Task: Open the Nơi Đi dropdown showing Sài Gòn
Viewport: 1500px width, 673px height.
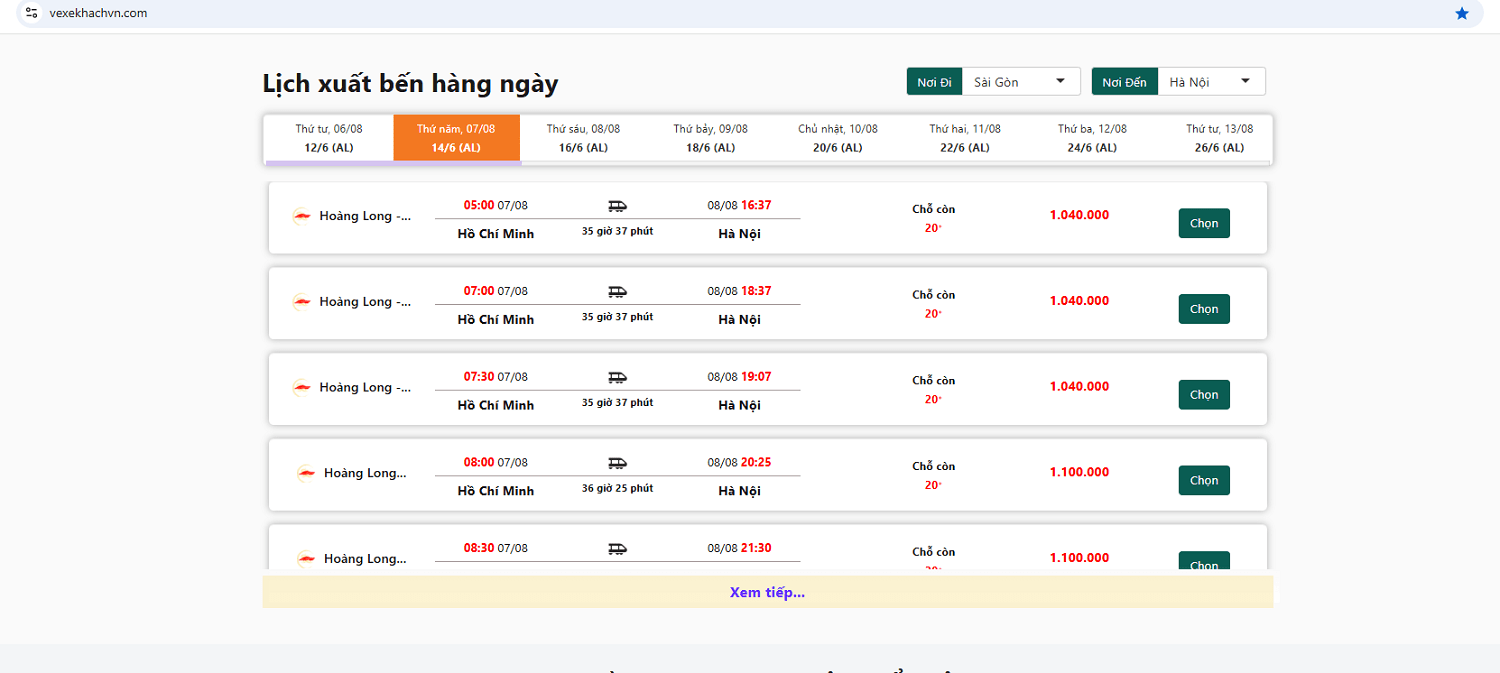Action: tap(1021, 82)
